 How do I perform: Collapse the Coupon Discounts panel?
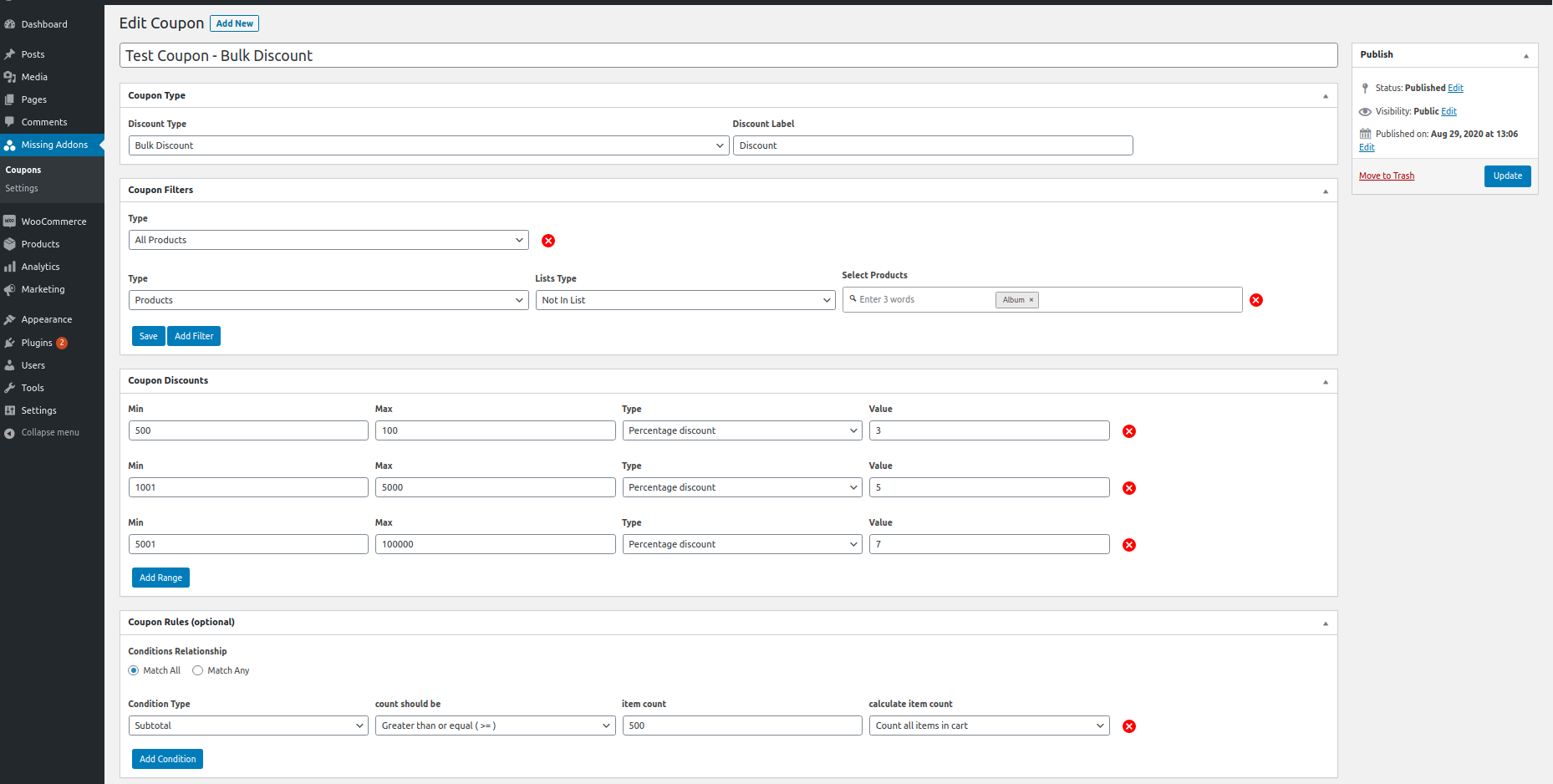coord(1326,382)
